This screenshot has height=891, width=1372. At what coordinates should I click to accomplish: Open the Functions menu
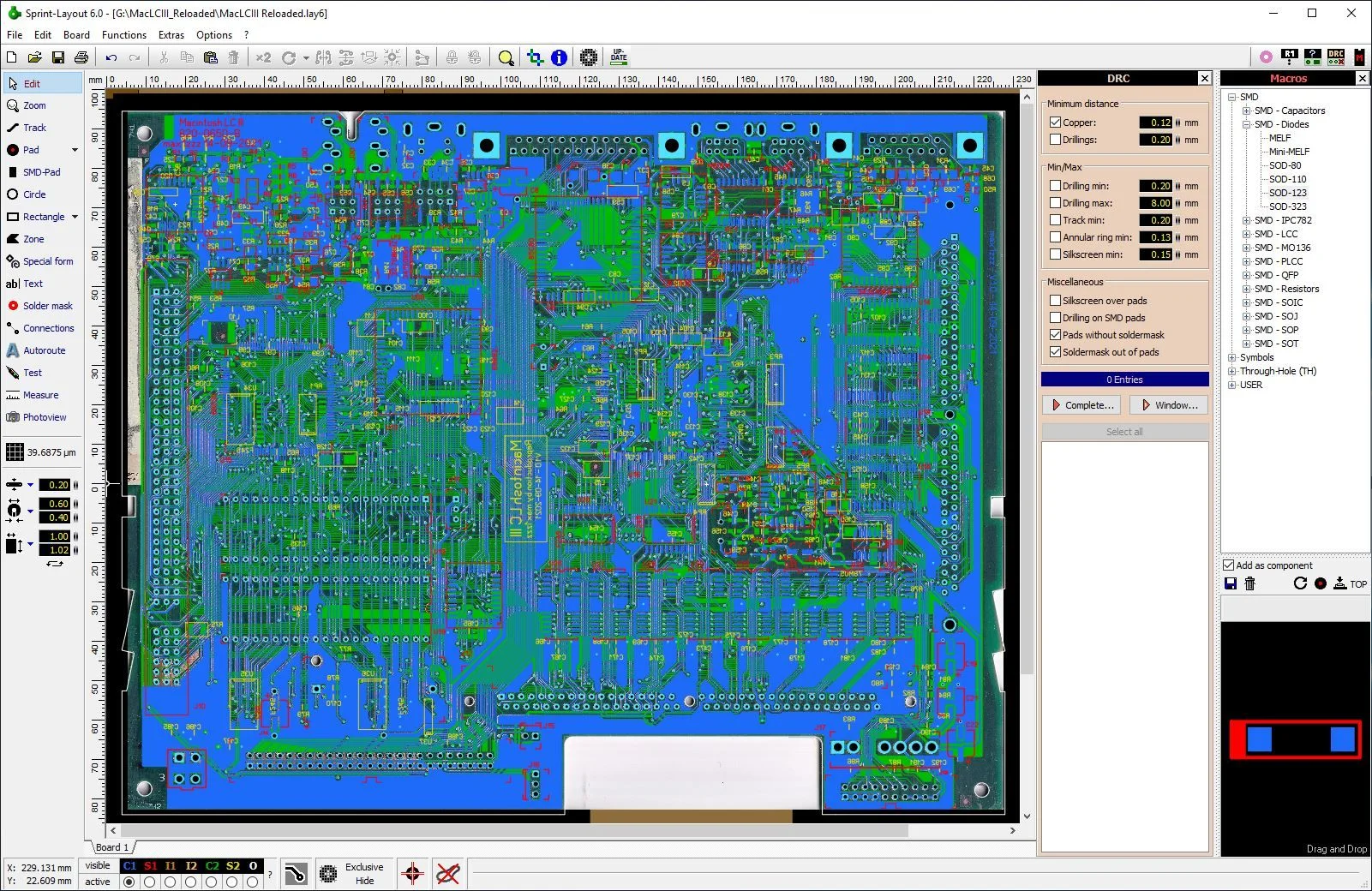pyautogui.click(x=124, y=35)
